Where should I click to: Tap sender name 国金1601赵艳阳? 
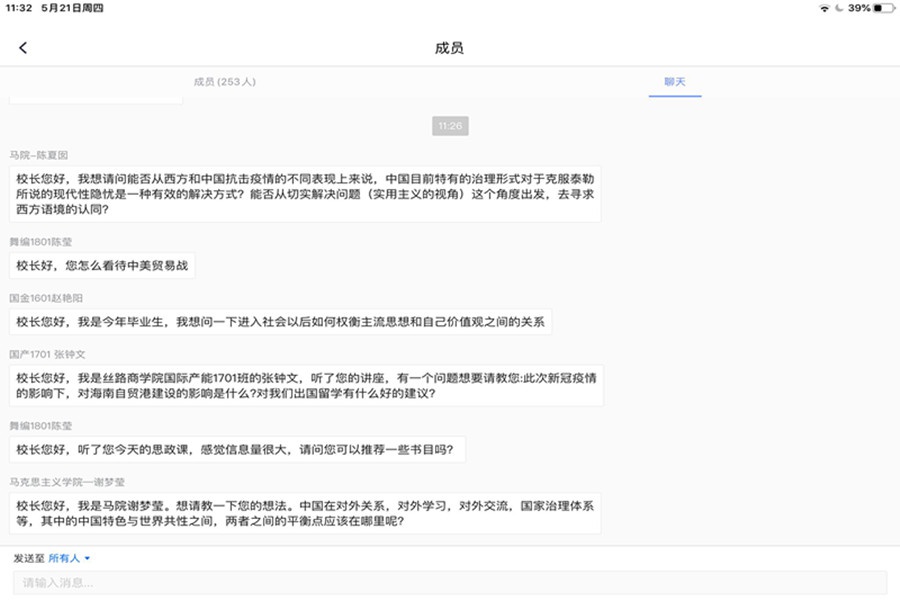coord(46,298)
